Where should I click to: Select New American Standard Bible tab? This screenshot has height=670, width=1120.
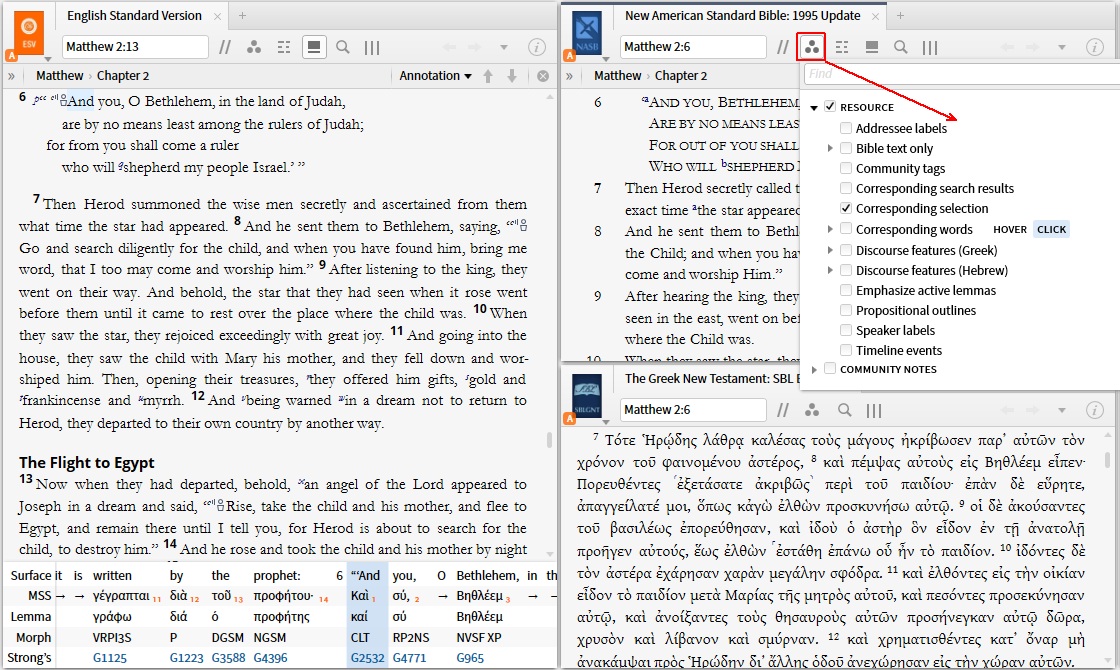743,16
